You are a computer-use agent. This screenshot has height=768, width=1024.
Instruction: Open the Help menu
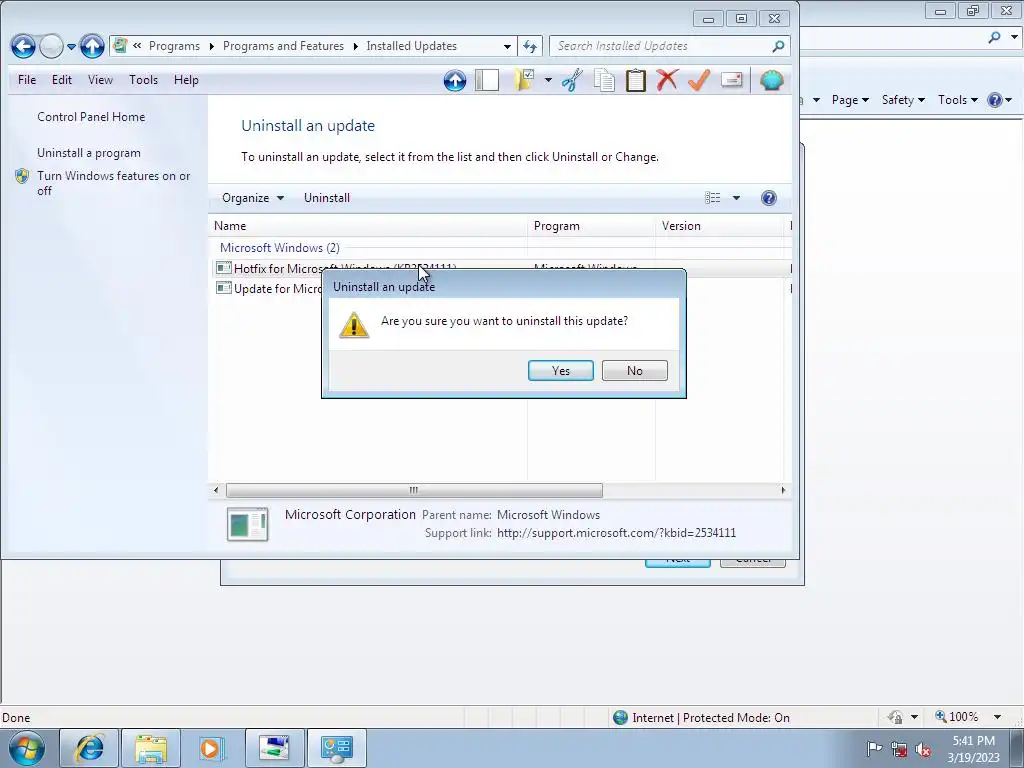(x=186, y=80)
